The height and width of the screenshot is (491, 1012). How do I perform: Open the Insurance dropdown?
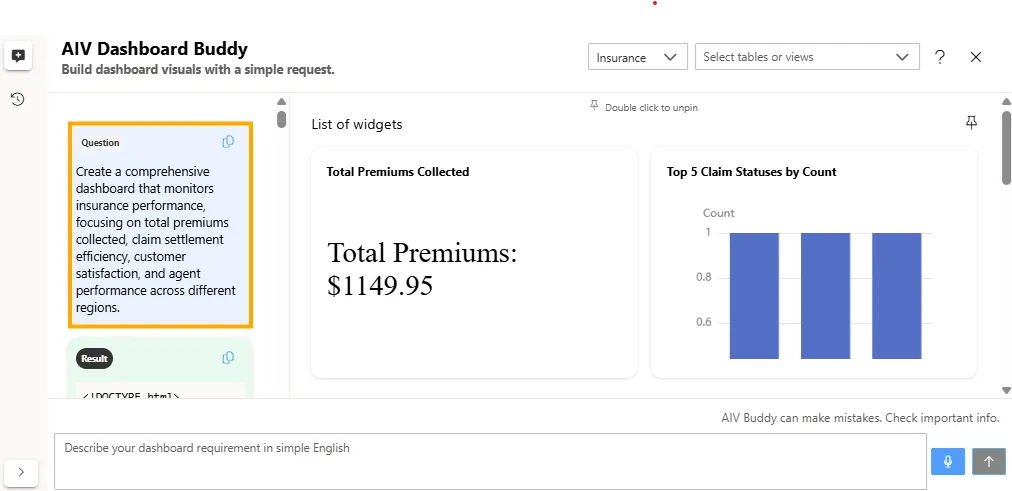point(637,57)
